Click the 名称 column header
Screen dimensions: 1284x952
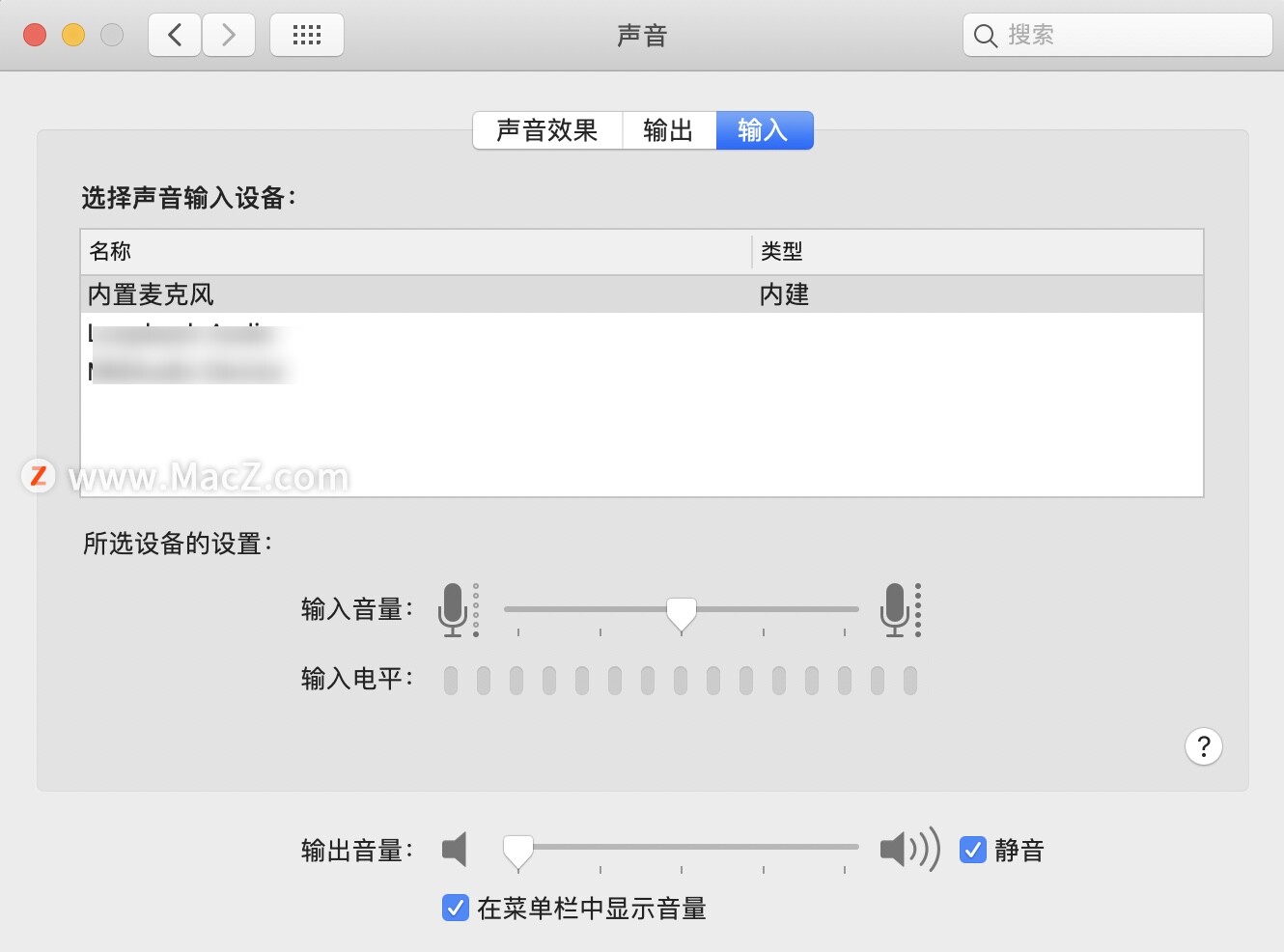tap(111, 251)
